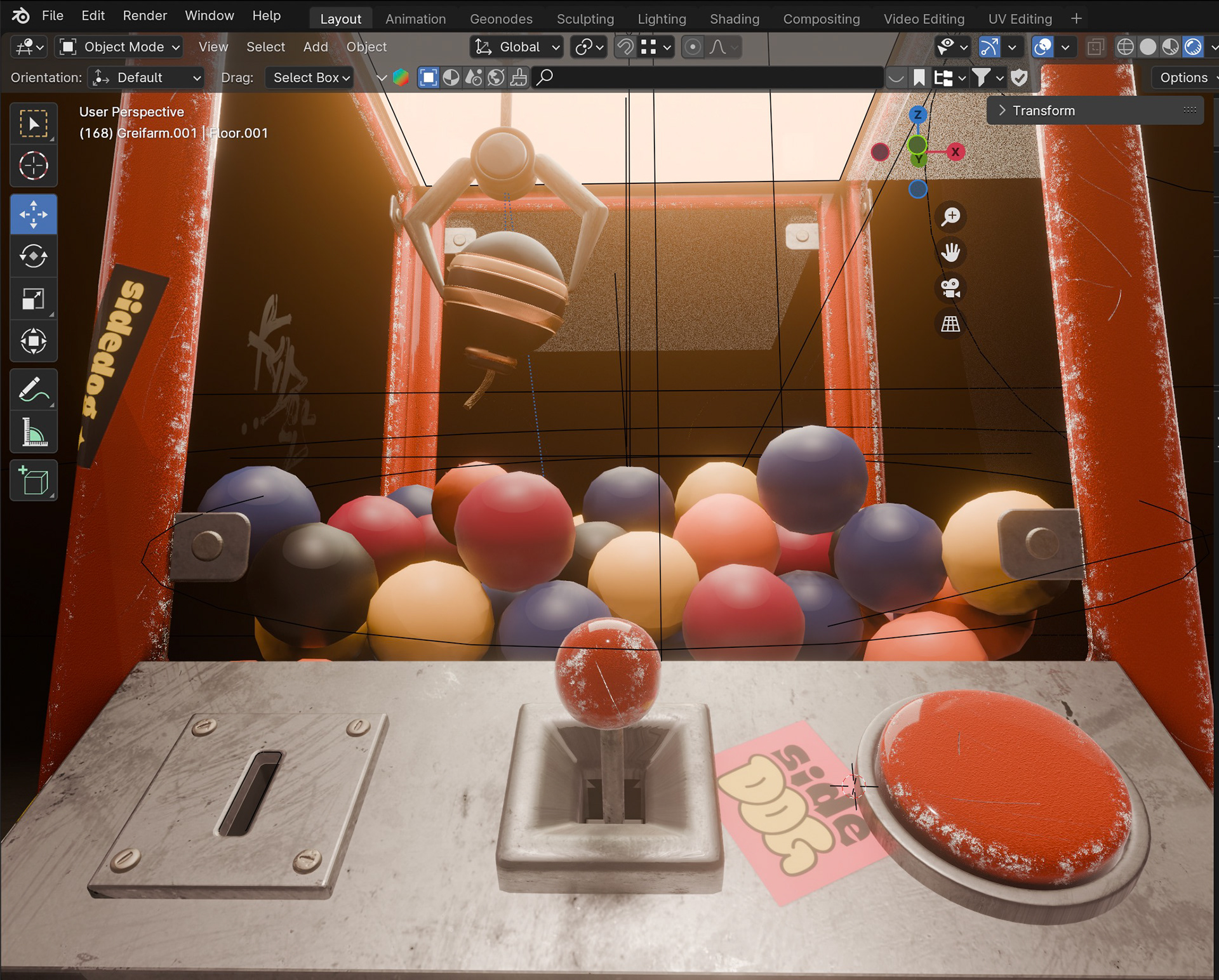Viewport: 1219px width, 980px height.
Task: Expand the Transform panel
Action: (x=1043, y=110)
